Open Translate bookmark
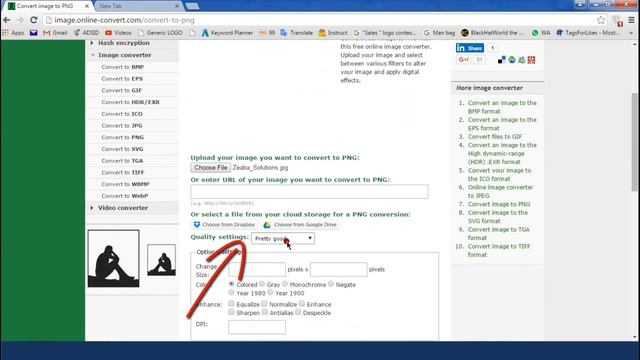 pos(297,33)
